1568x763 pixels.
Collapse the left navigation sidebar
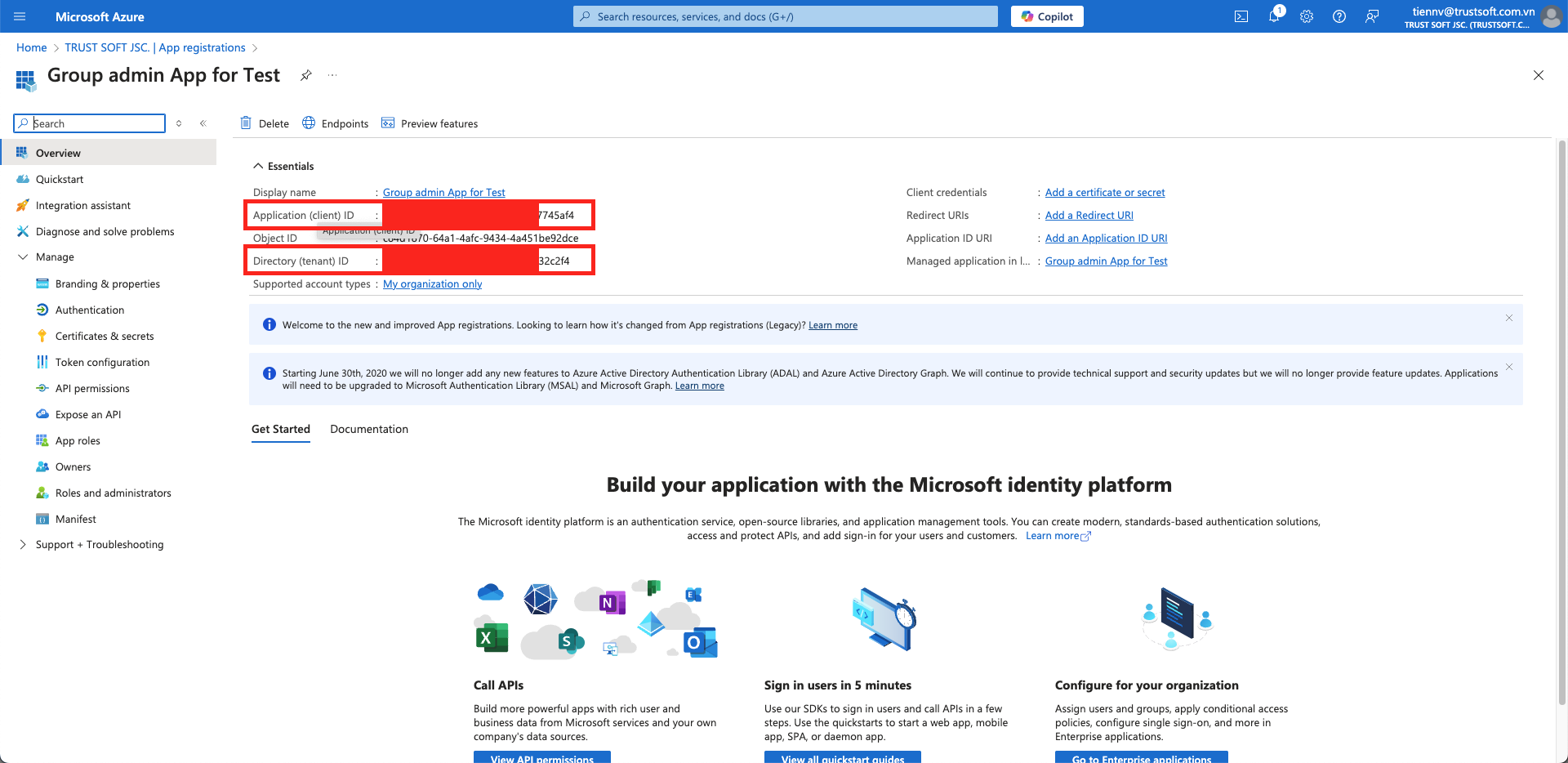(203, 123)
